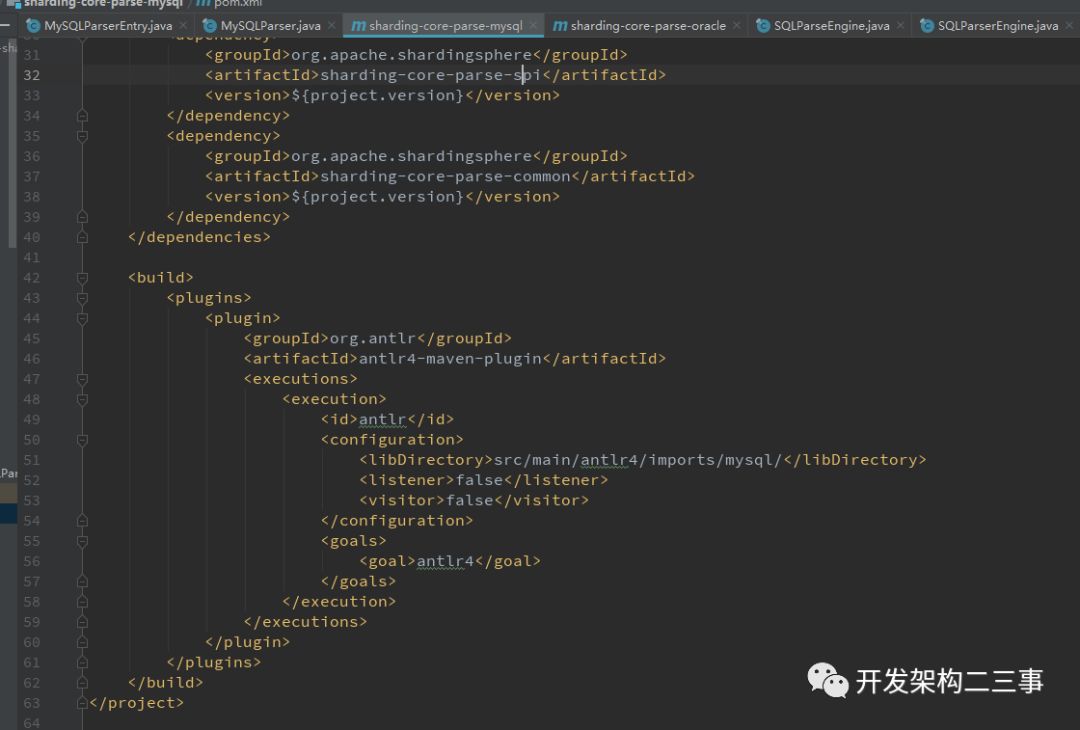Viewport: 1080px width, 730px height.
Task: Click the closing </dependencies> tag
Action: (x=199, y=237)
